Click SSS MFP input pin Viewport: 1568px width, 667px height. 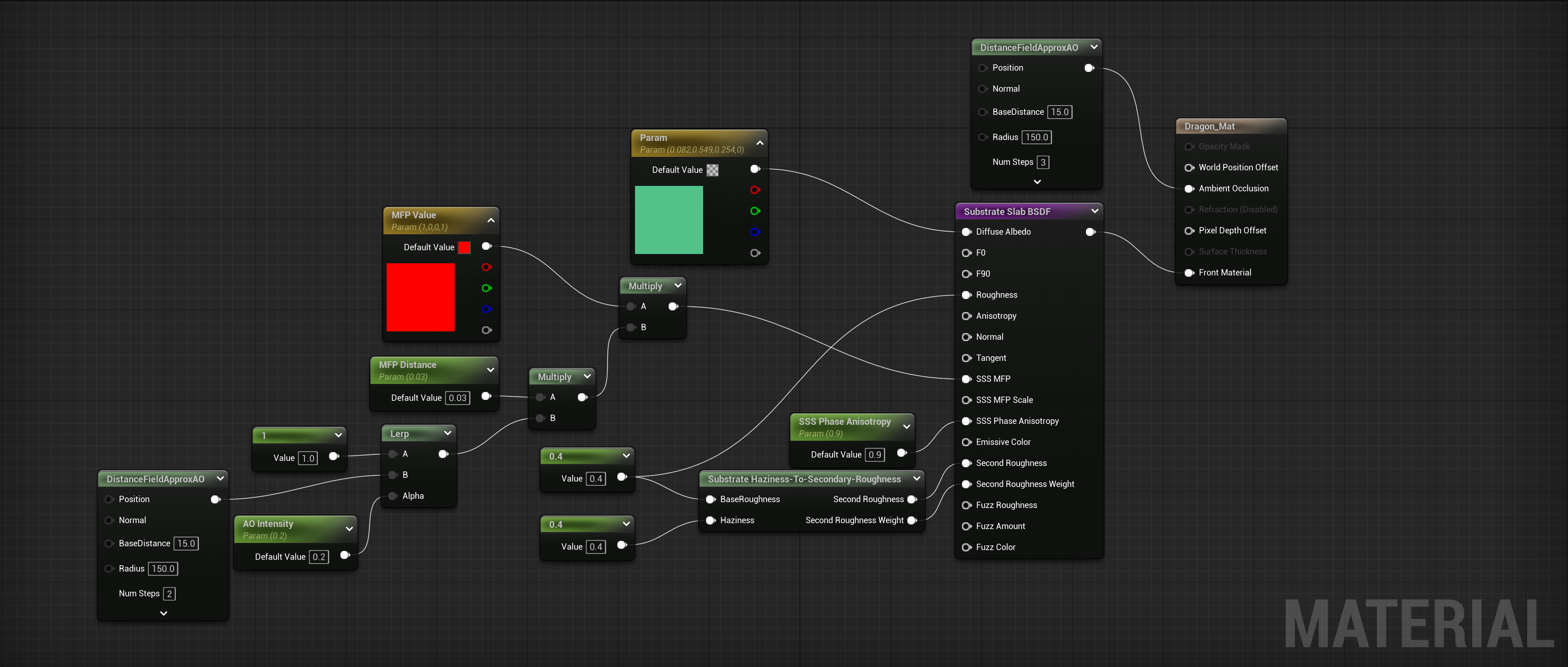(x=966, y=379)
